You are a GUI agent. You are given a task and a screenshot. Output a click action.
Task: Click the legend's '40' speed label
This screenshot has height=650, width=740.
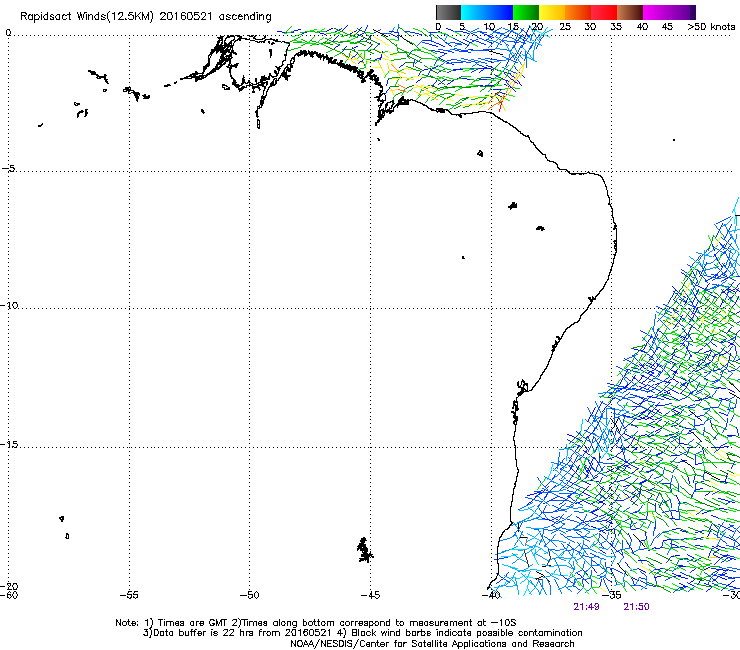click(x=642, y=26)
